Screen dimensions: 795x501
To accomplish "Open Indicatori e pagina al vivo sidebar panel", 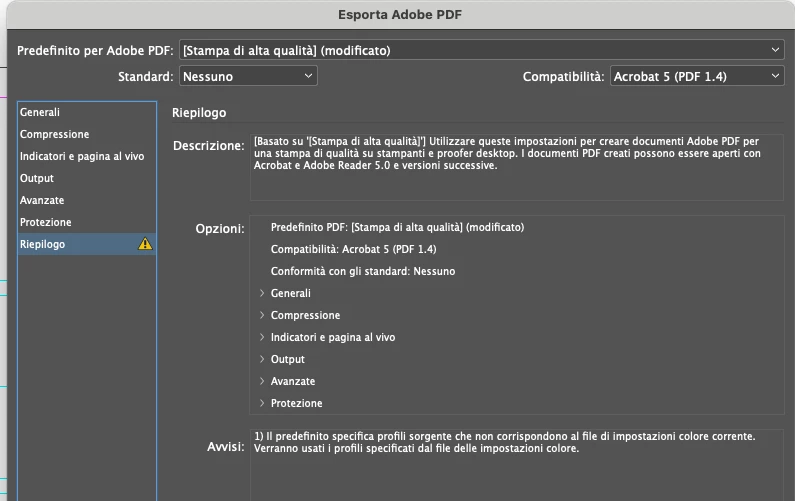I will click(87, 156).
